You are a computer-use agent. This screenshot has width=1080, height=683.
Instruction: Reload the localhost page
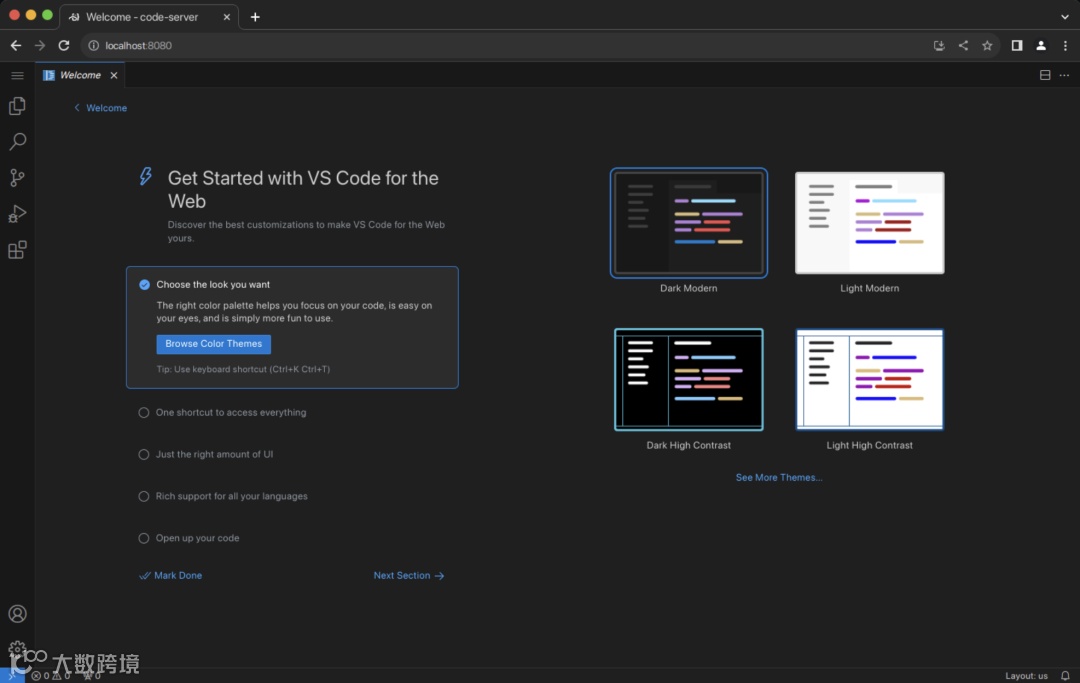click(64, 45)
